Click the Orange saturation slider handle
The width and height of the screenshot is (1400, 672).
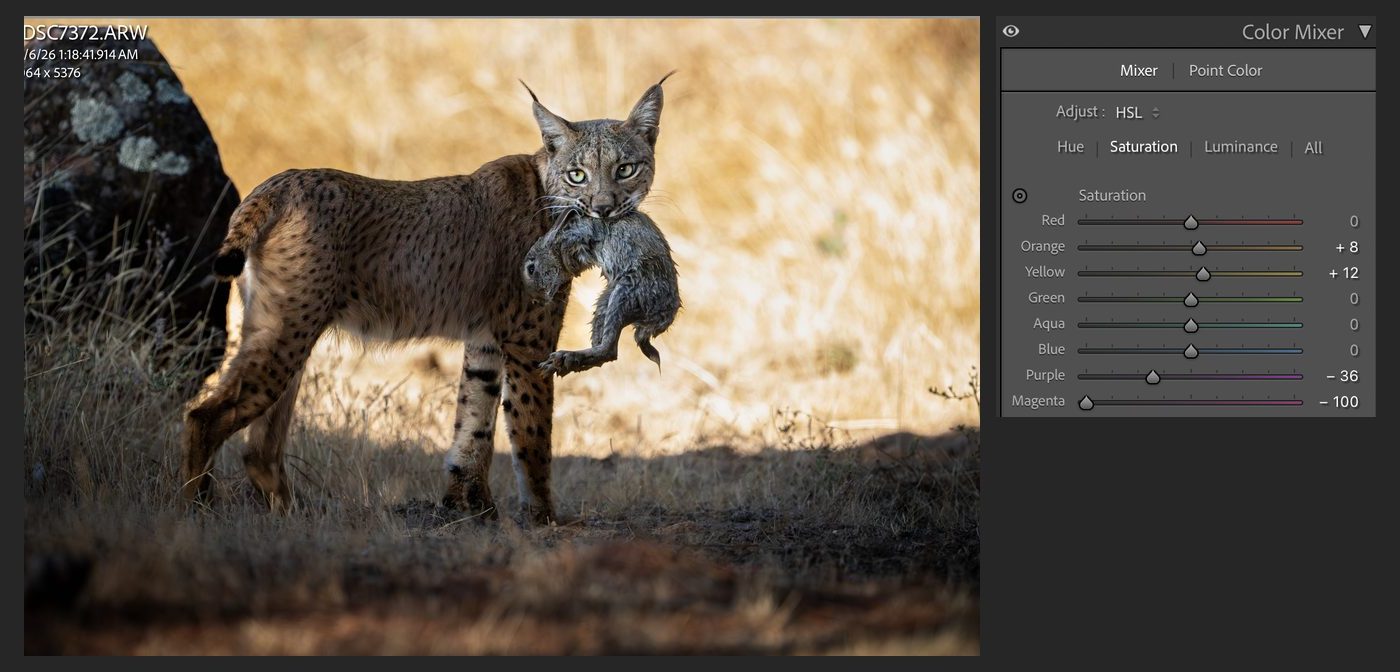tap(1199, 248)
